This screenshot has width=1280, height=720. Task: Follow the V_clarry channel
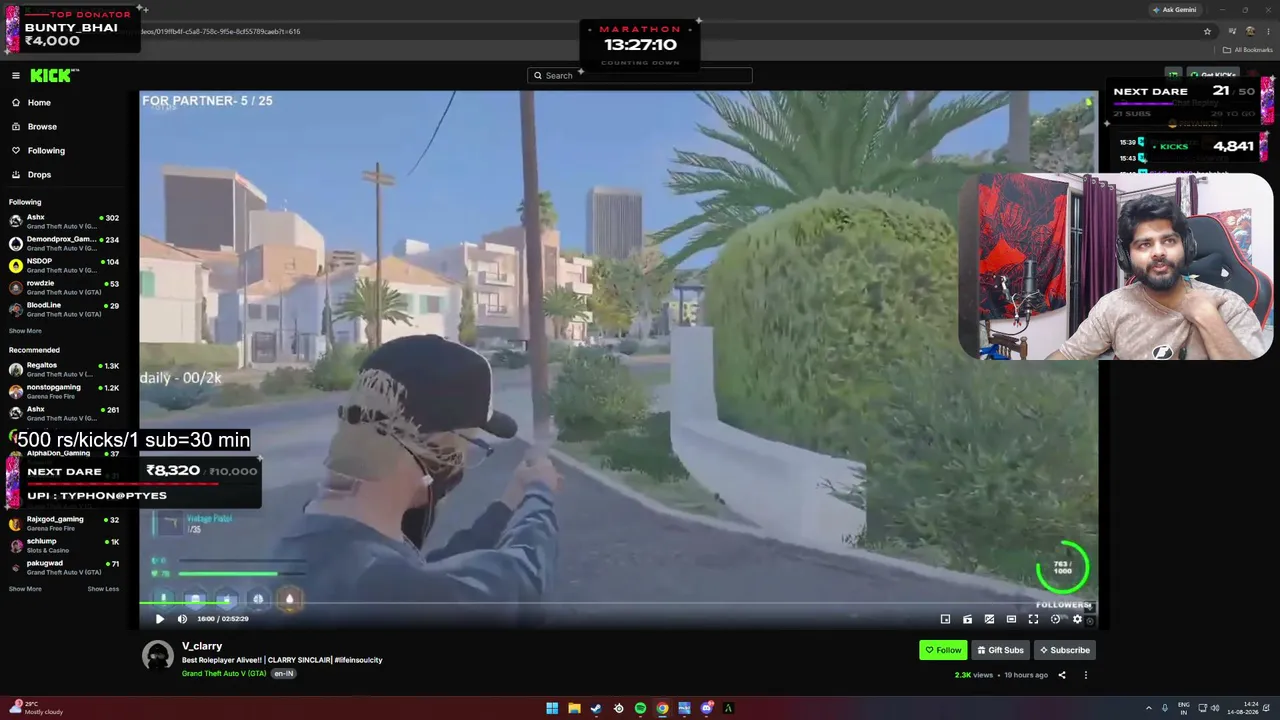943,650
